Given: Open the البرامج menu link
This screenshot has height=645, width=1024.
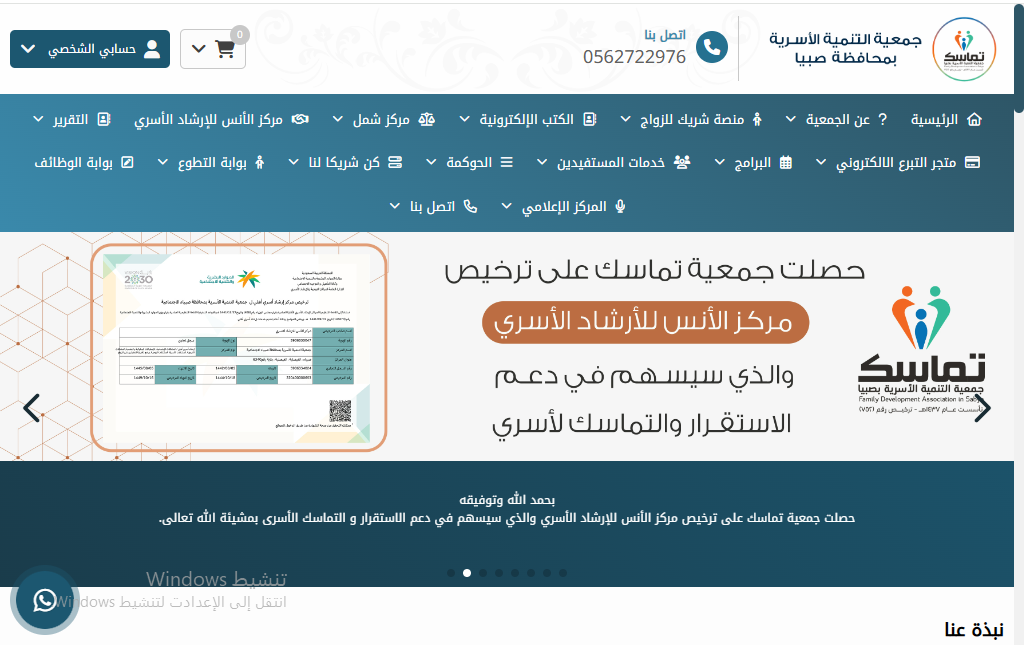Looking at the screenshot, I should [x=753, y=163].
